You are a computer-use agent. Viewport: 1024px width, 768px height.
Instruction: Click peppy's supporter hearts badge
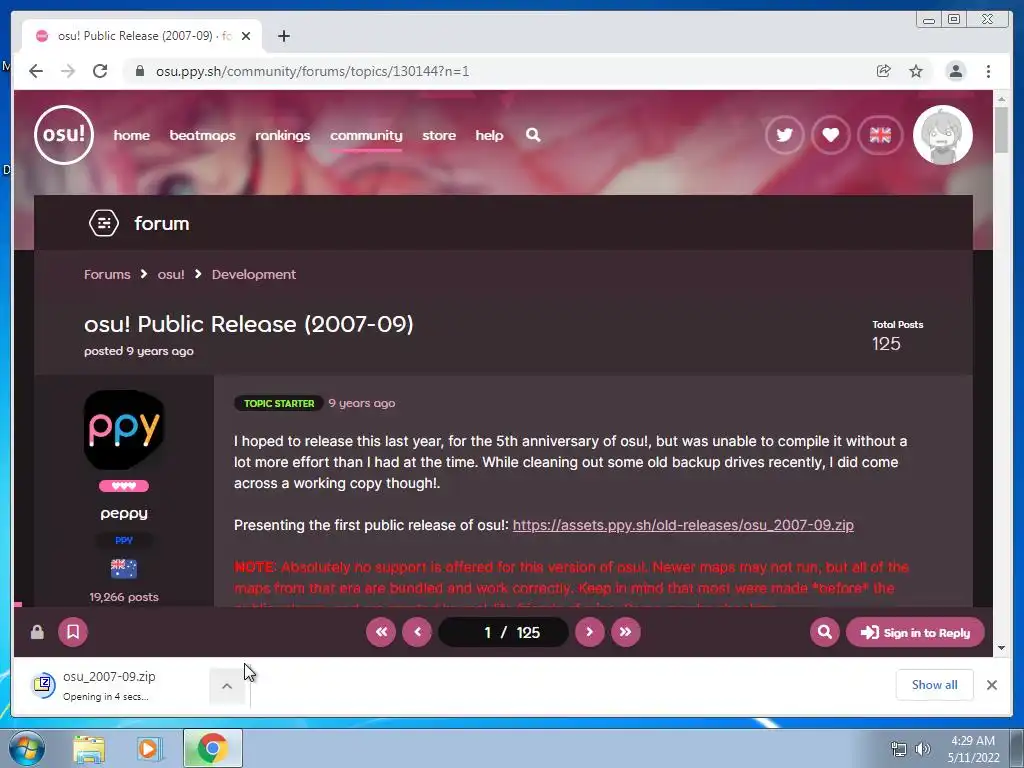click(x=124, y=486)
